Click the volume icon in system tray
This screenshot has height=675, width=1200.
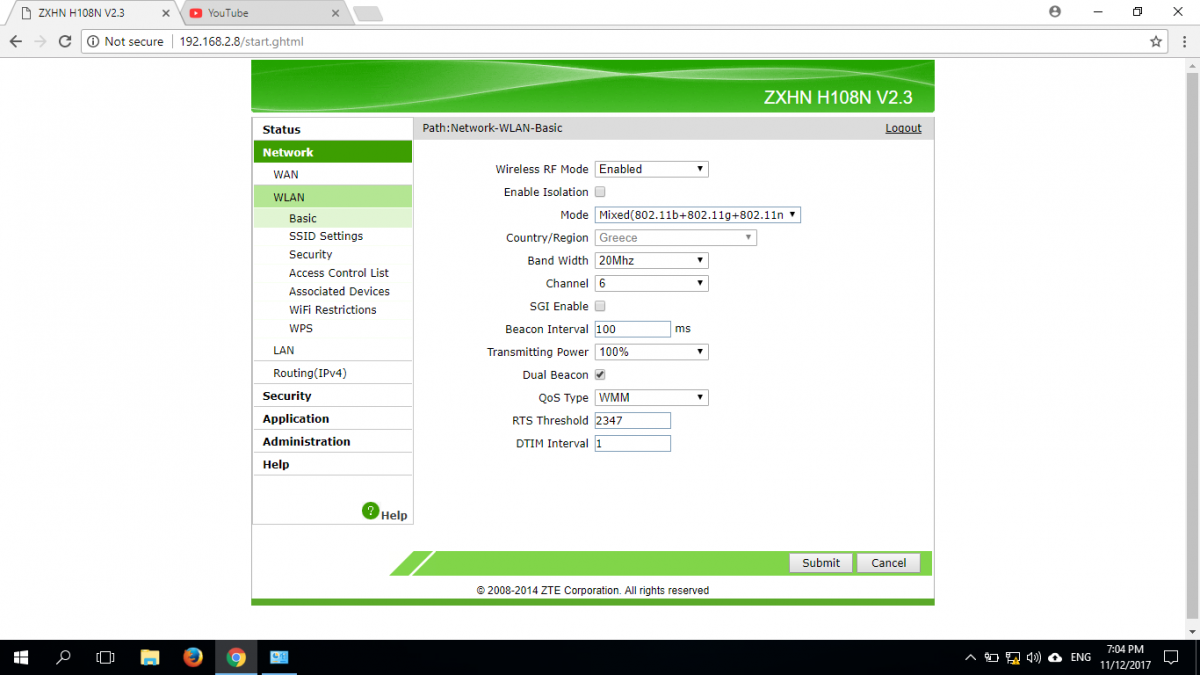pyautogui.click(x=1034, y=658)
